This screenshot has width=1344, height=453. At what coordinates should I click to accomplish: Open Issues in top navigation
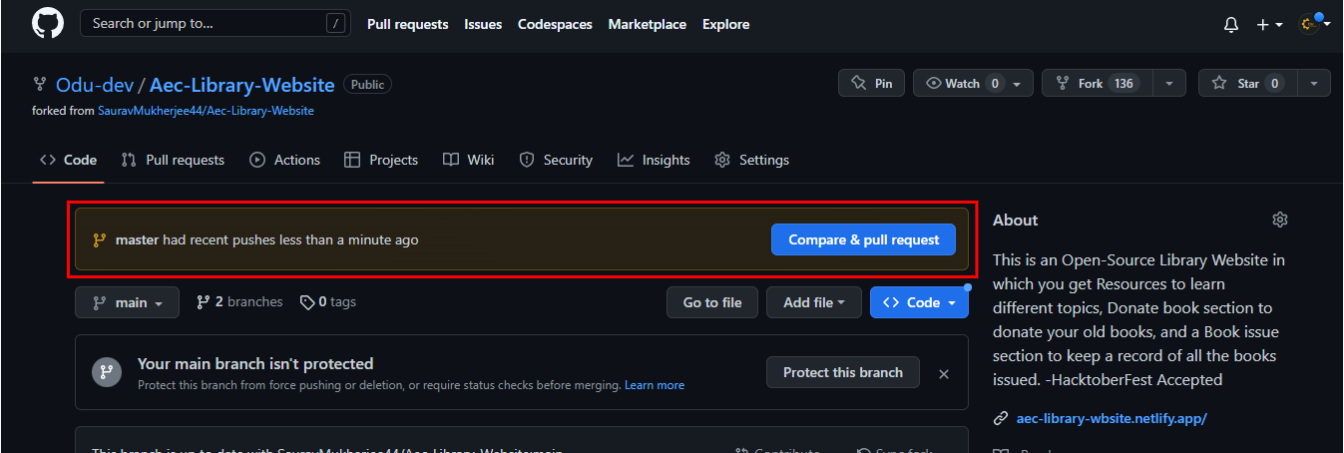click(x=483, y=24)
